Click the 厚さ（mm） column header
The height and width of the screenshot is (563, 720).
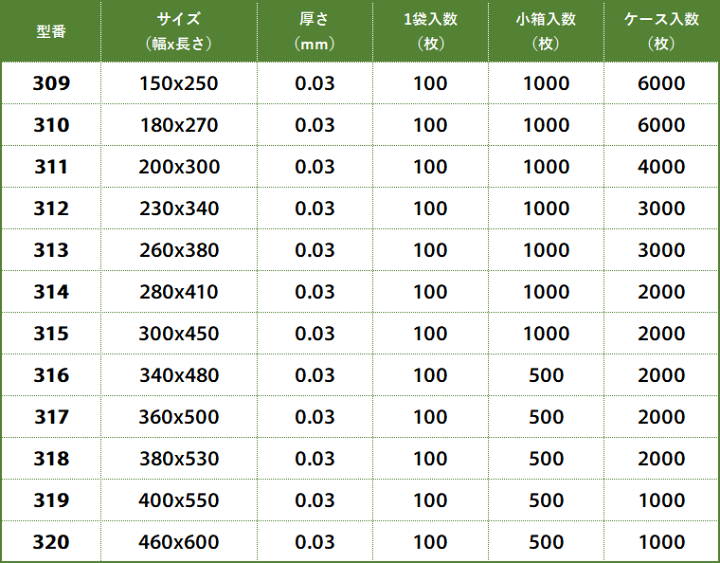[315, 31]
